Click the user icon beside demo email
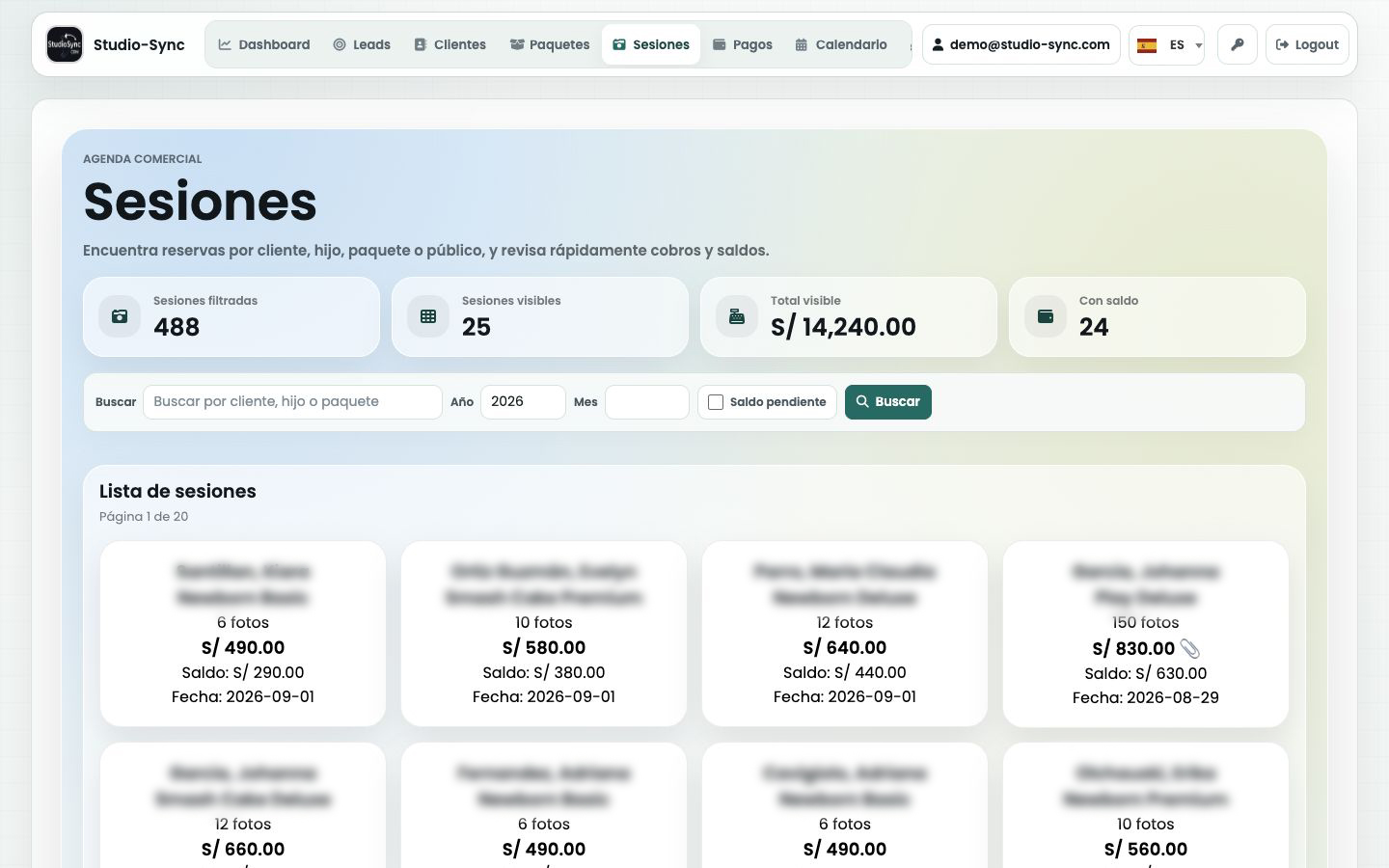This screenshot has height=868, width=1389. (938, 44)
